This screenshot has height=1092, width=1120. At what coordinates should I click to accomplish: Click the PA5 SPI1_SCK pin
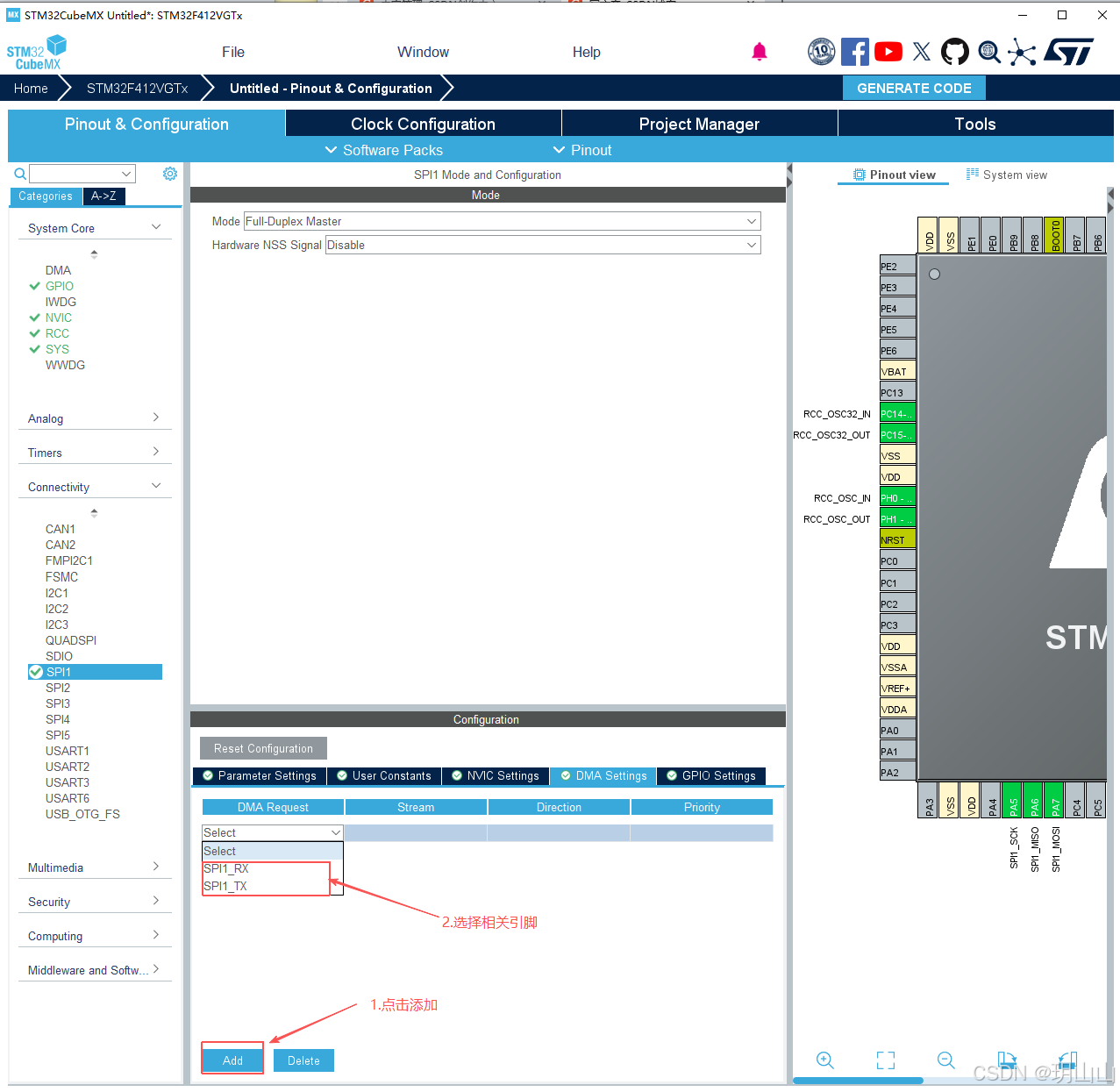1013,800
